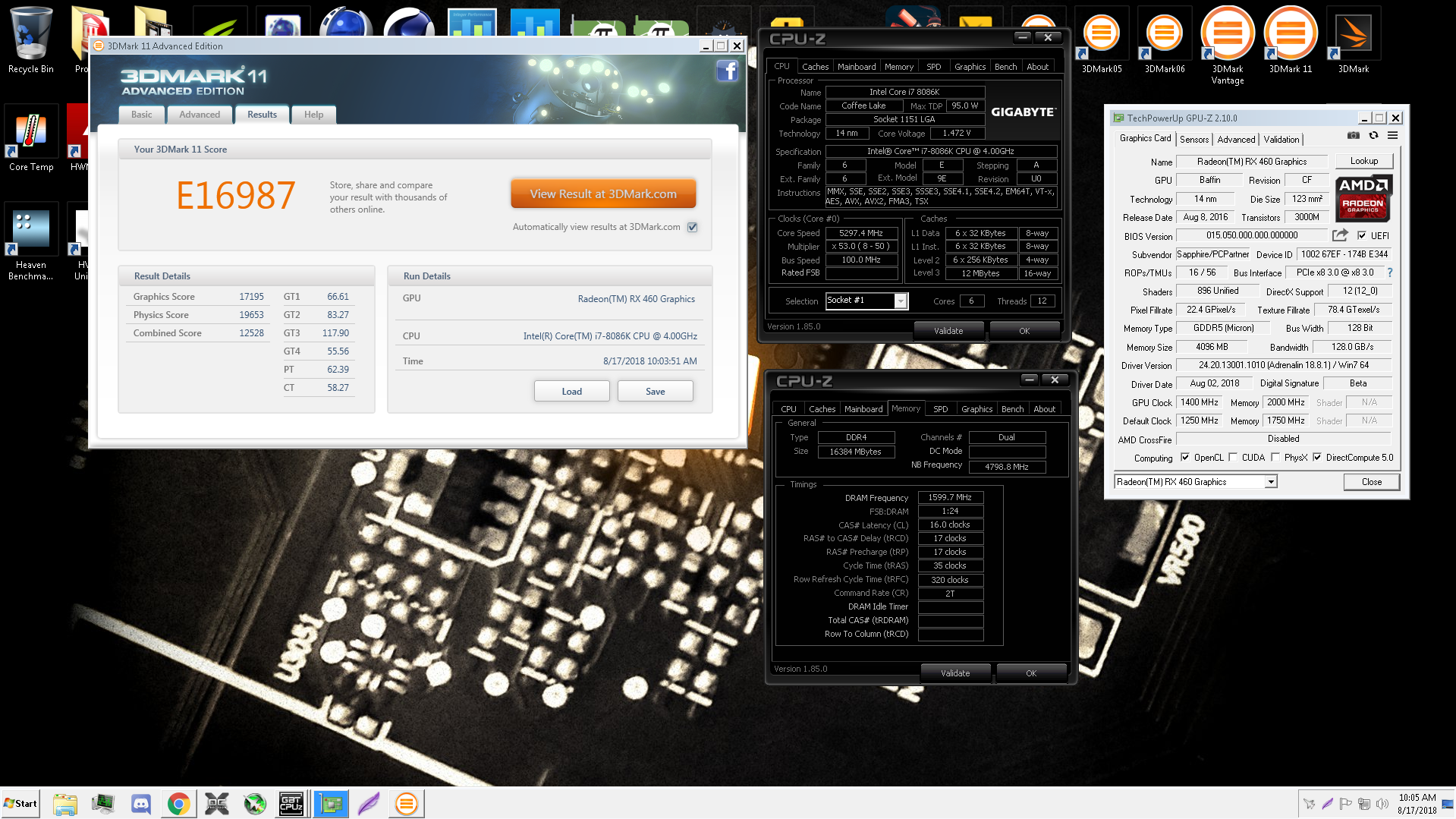The image size is (1456, 819).
Task: Click Action Center flag in system tray
Action: point(1345,803)
